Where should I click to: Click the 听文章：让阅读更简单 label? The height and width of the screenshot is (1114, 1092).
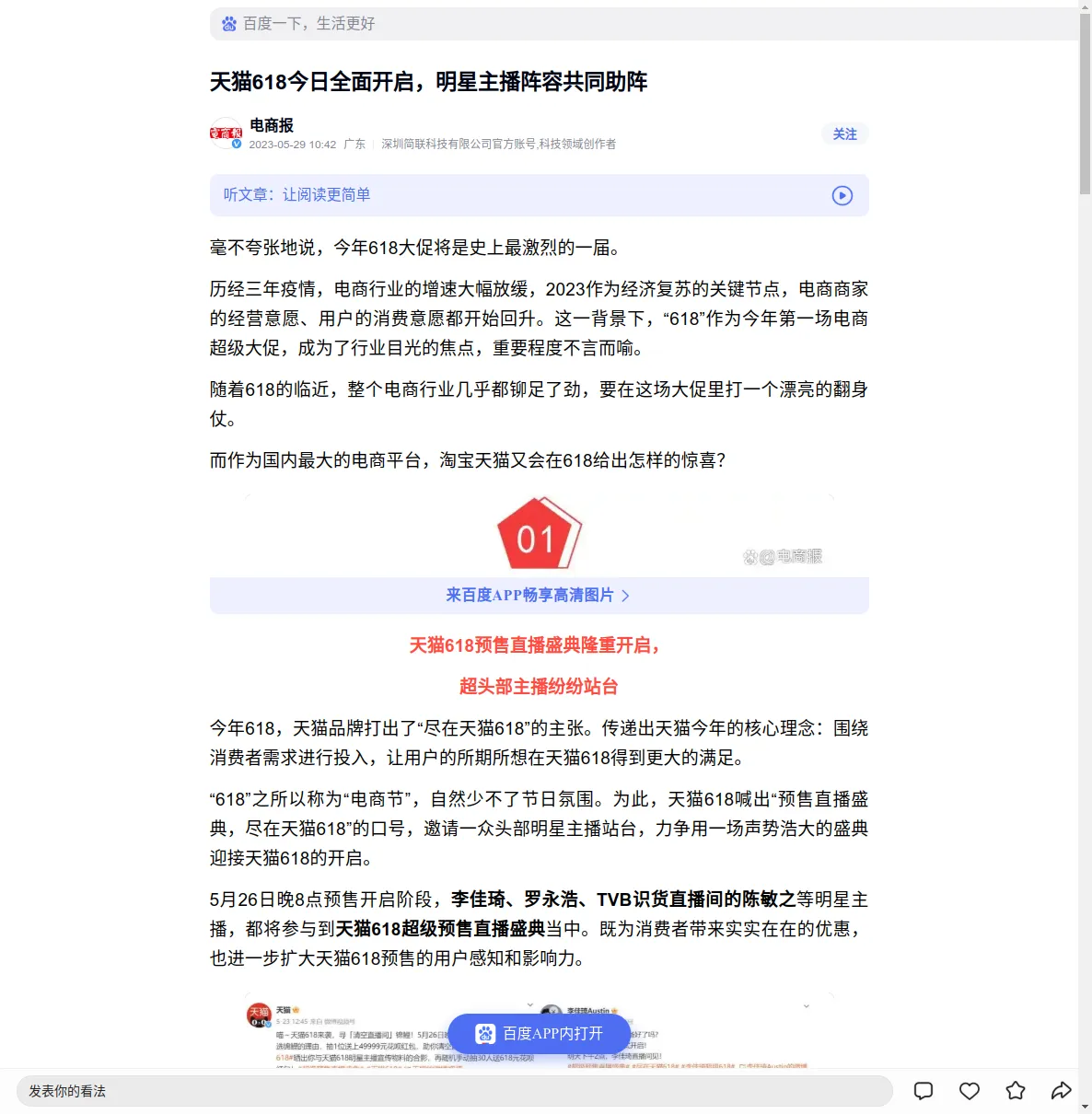[296, 195]
